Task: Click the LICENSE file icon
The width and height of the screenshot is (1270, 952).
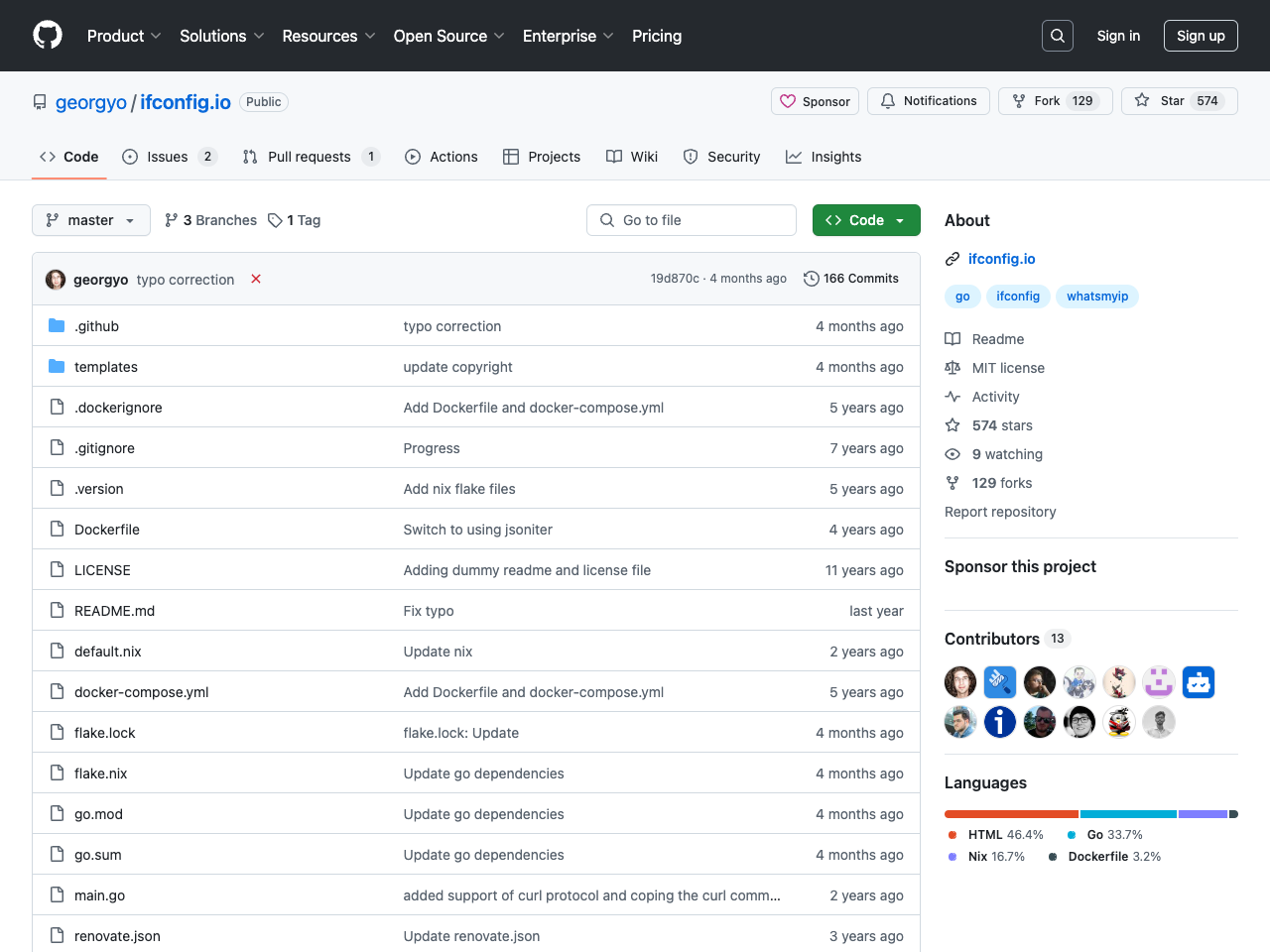Action: [57, 569]
